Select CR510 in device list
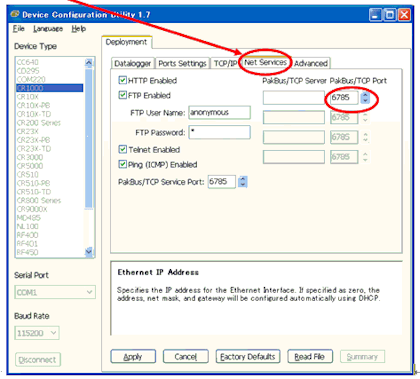Screen dimensions: 420x379 click(x=28, y=175)
